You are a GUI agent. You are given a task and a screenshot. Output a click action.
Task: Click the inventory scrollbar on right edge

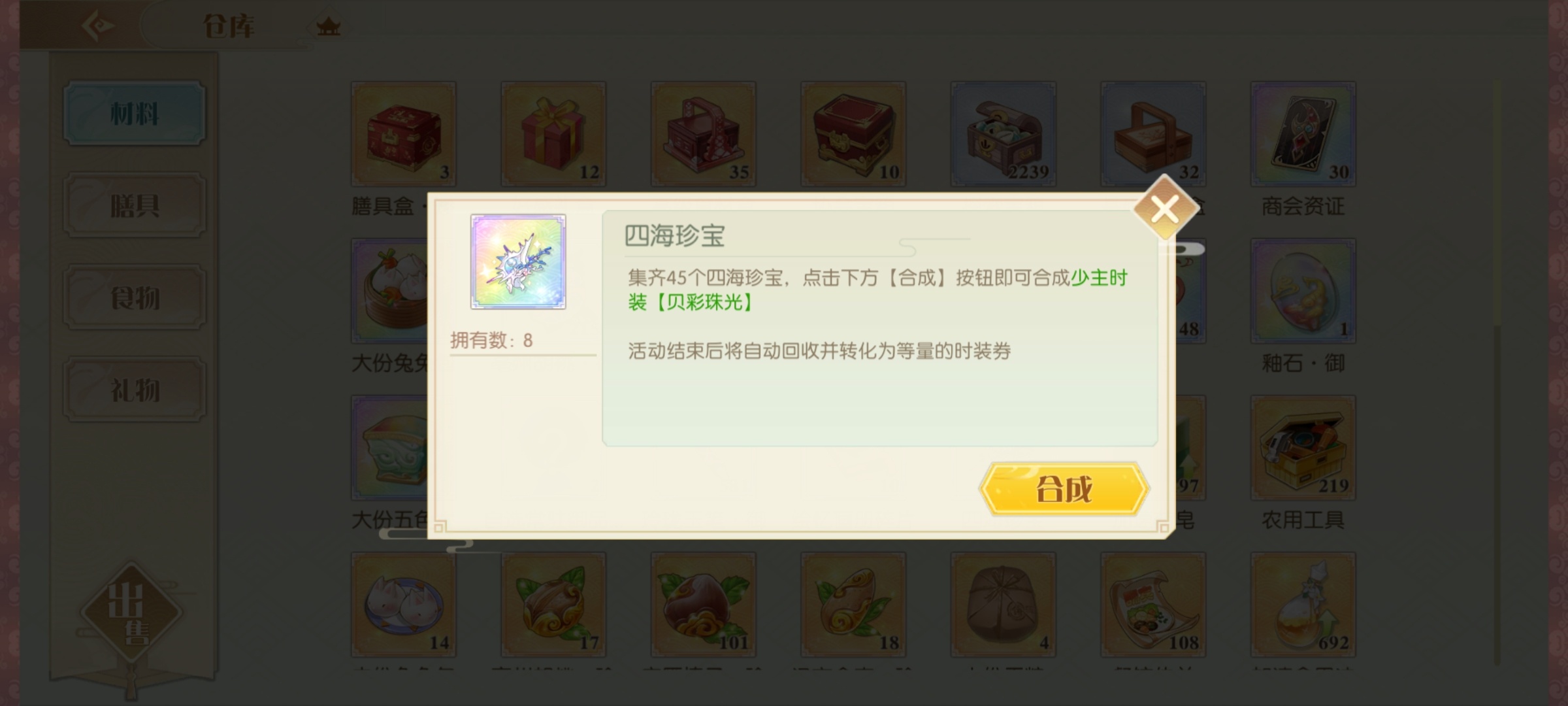(x=1497, y=373)
